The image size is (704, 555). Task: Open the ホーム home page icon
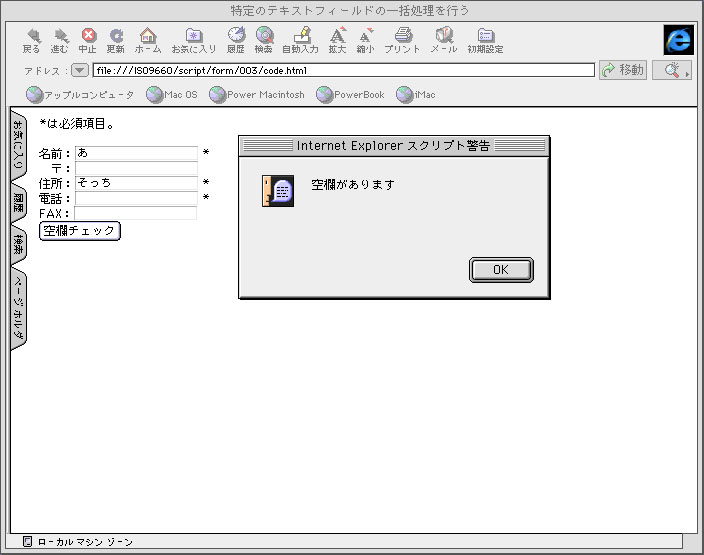tap(148, 40)
